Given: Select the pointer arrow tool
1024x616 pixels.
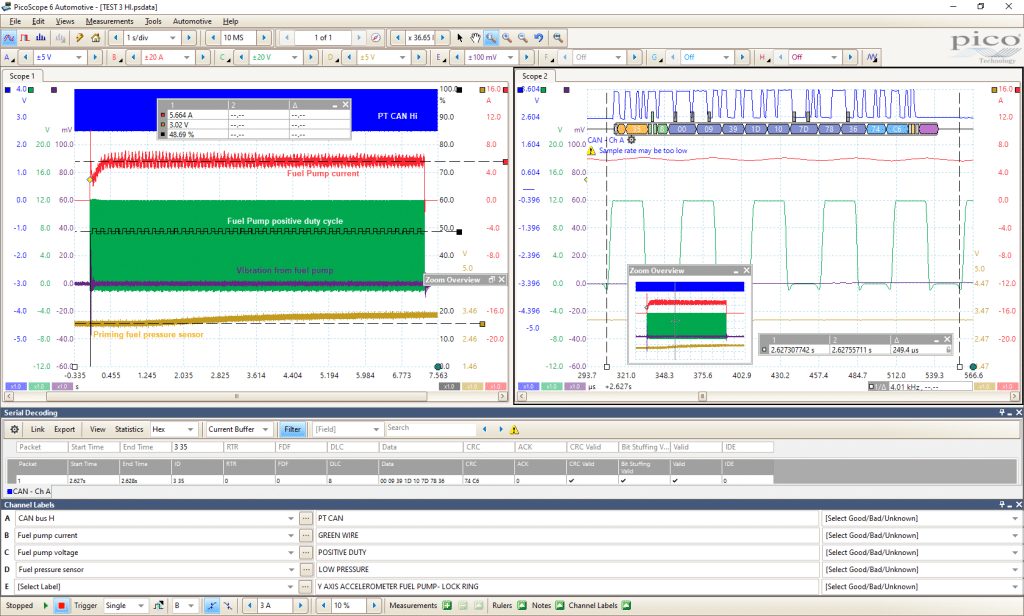Looking at the screenshot, I should tap(460, 38).
